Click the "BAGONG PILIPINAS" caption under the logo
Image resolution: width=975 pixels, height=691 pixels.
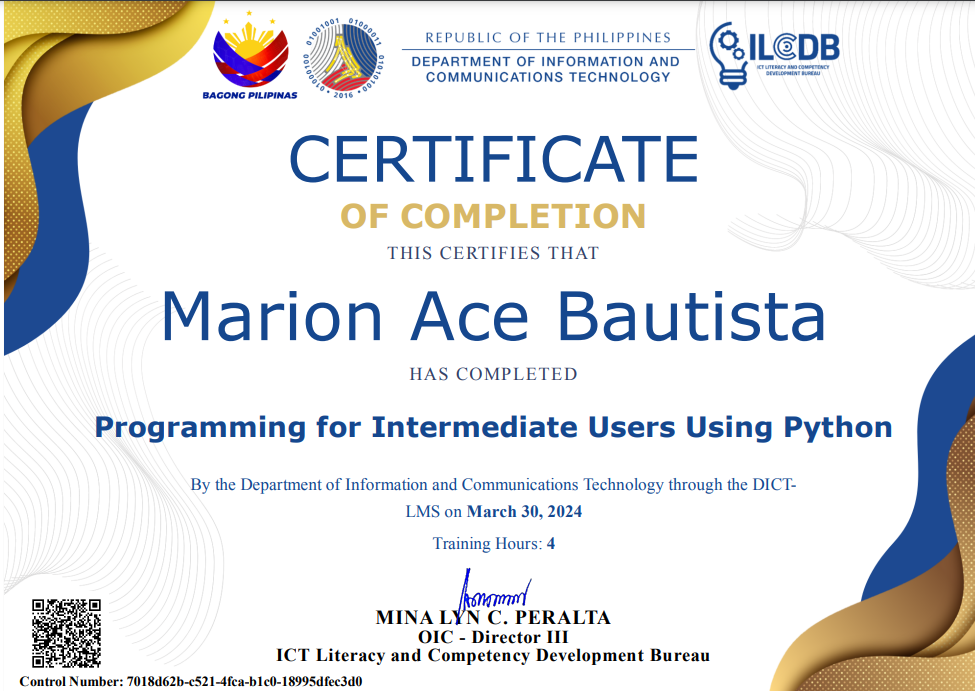250,95
